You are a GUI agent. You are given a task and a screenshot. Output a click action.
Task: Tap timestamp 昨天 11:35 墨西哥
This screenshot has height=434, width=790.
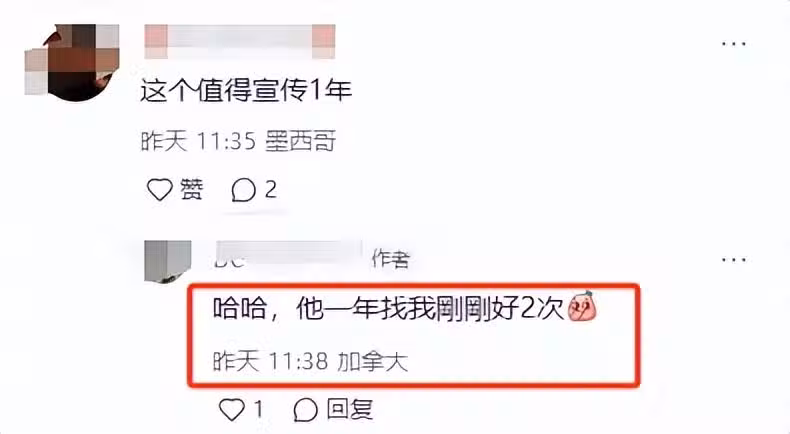tap(238, 141)
